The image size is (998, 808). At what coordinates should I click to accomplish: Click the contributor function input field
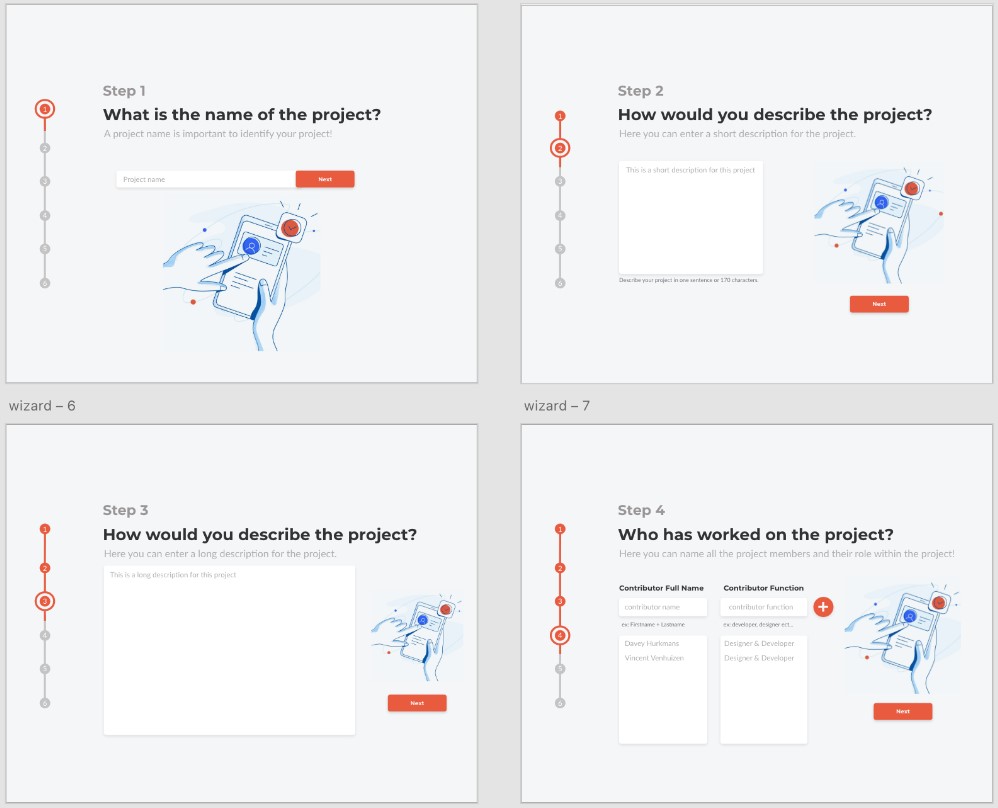coord(763,606)
